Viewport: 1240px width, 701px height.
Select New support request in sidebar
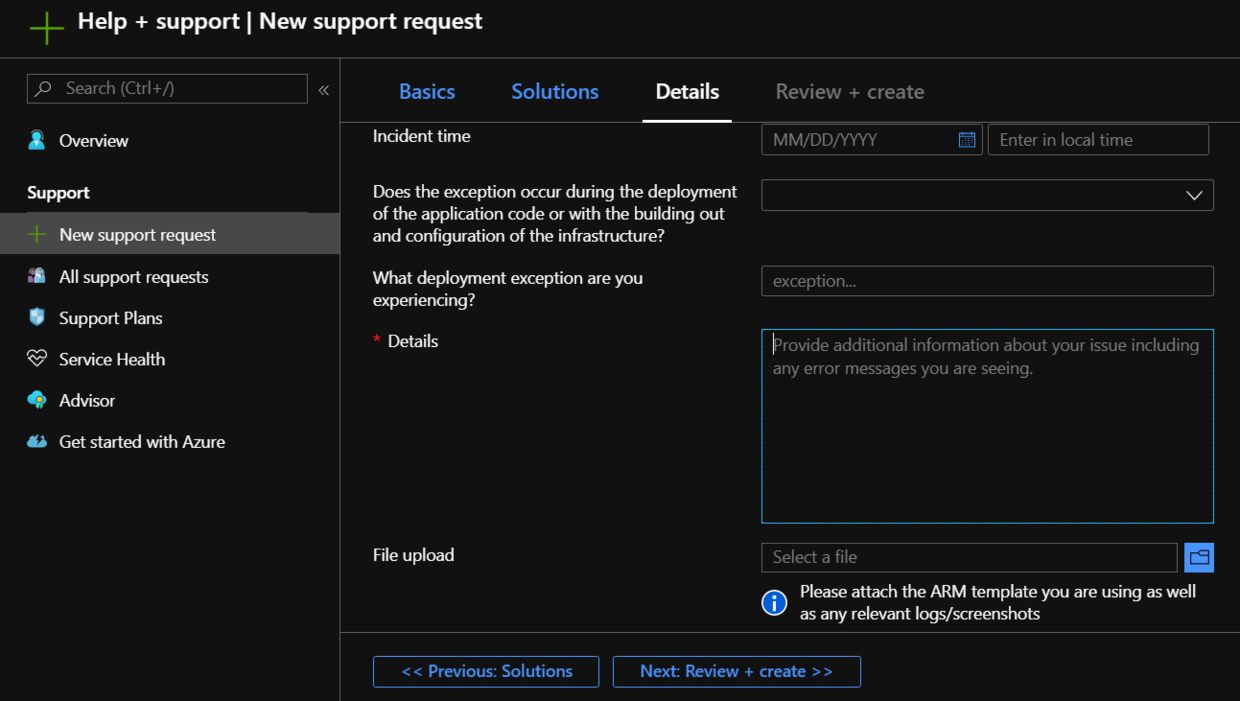[137, 234]
